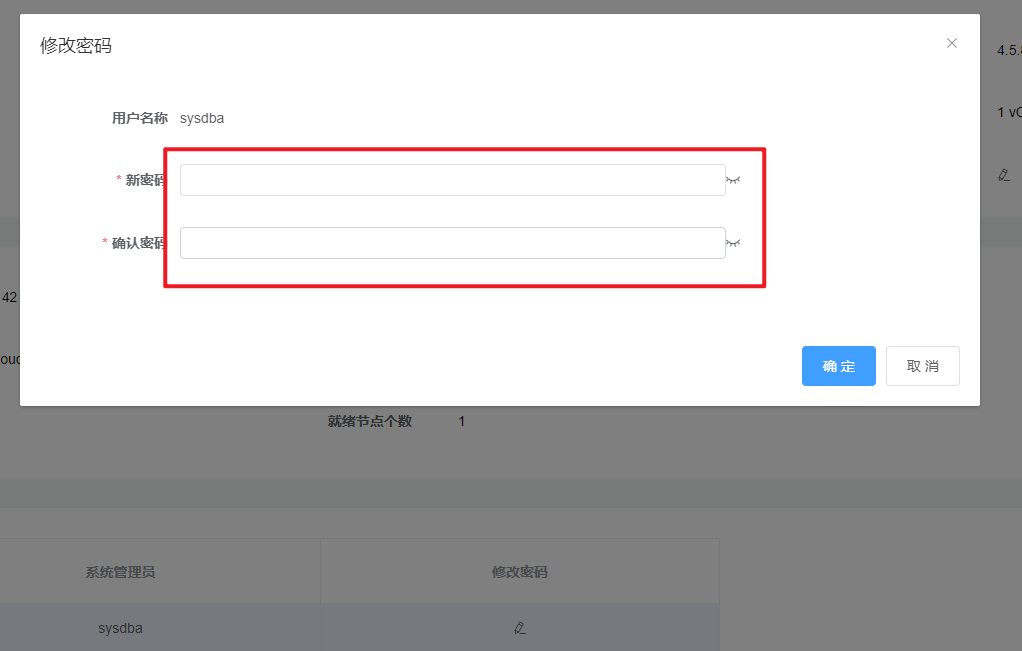Click the sysdba cell in the table
1022x651 pixels.
[x=119, y=628]
